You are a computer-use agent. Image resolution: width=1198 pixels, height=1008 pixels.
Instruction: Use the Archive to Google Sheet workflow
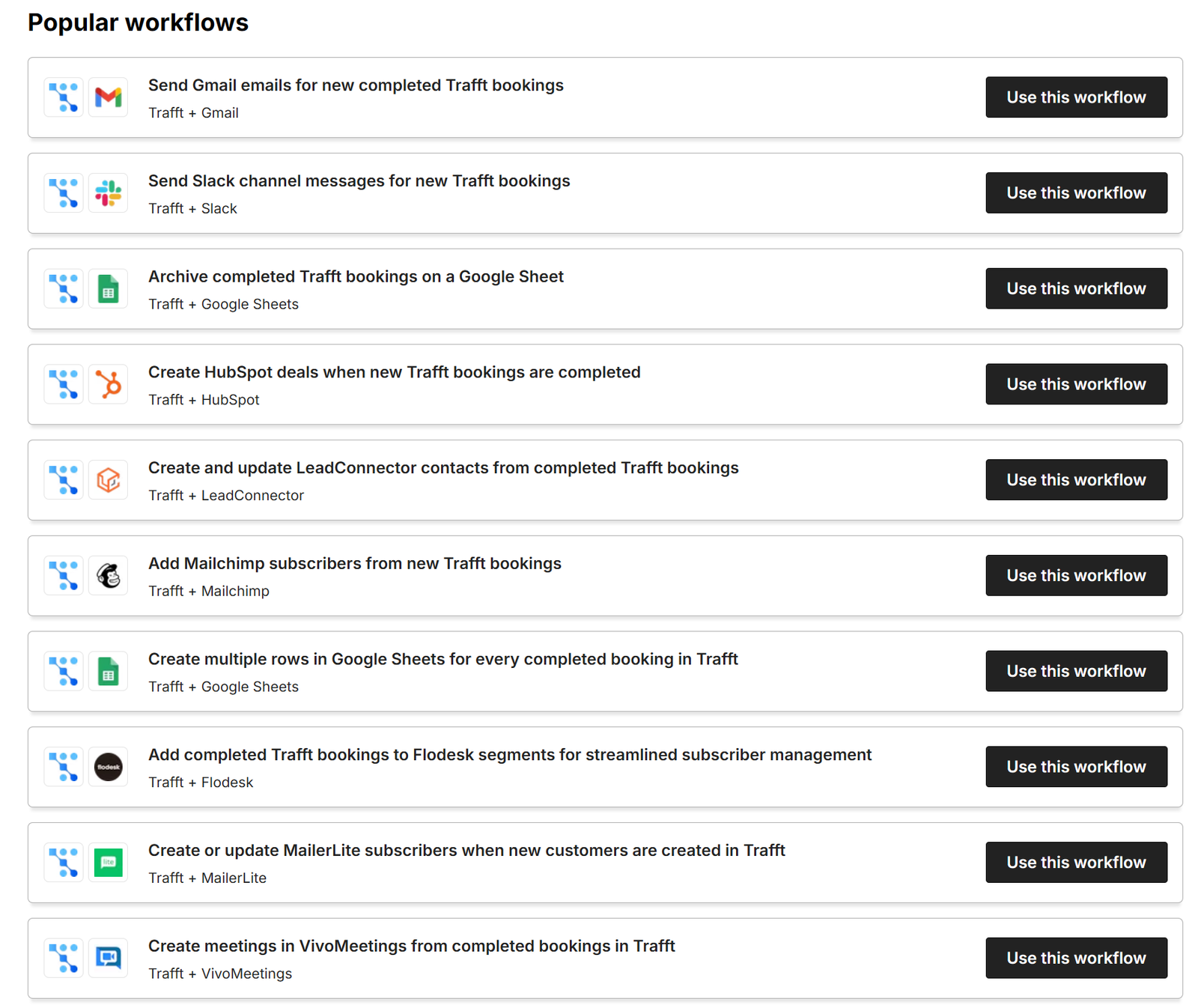click(1075, 289)
